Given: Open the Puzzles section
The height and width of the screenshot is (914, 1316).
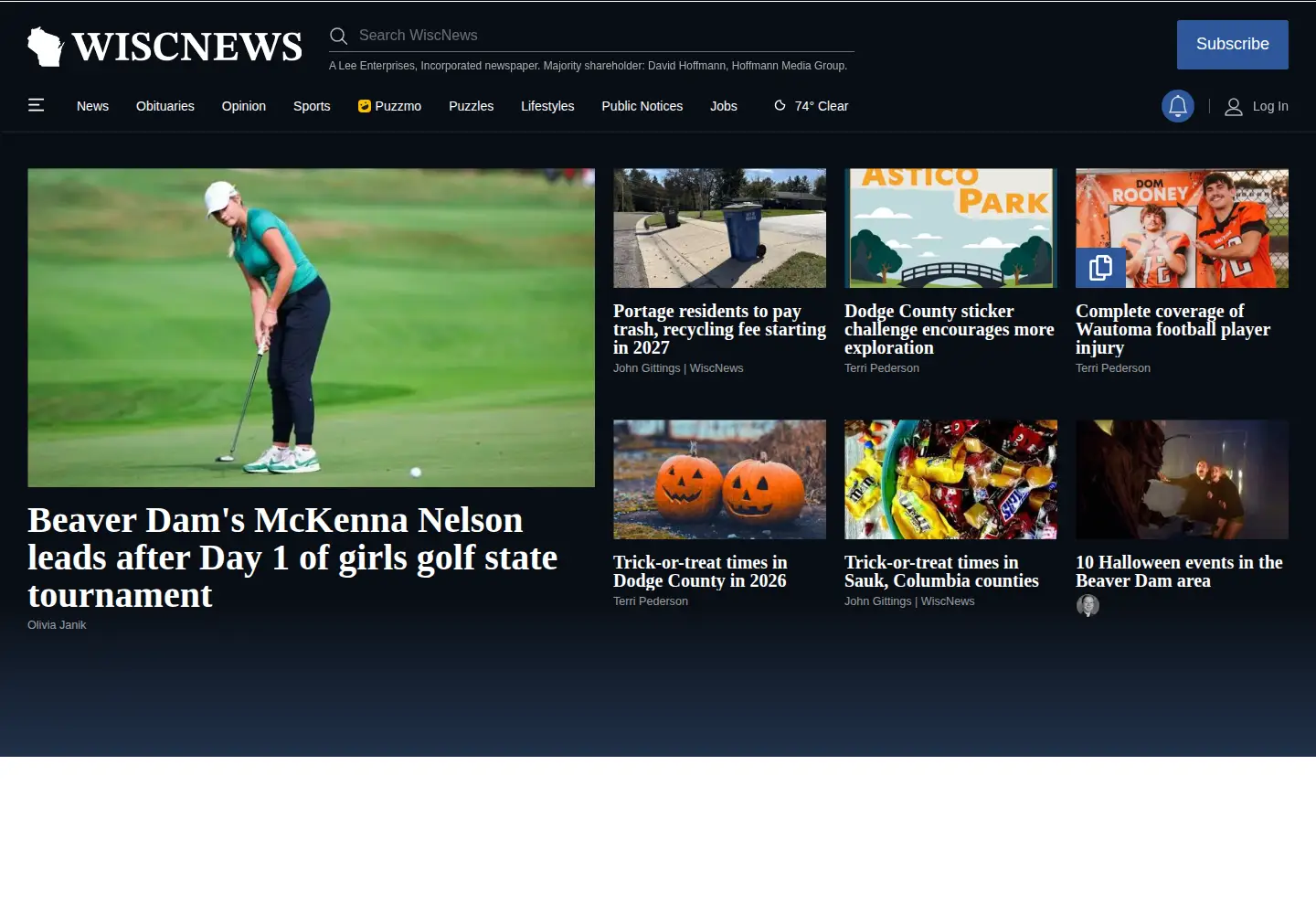Looking at the screenshot, I should tap(471, 106).
